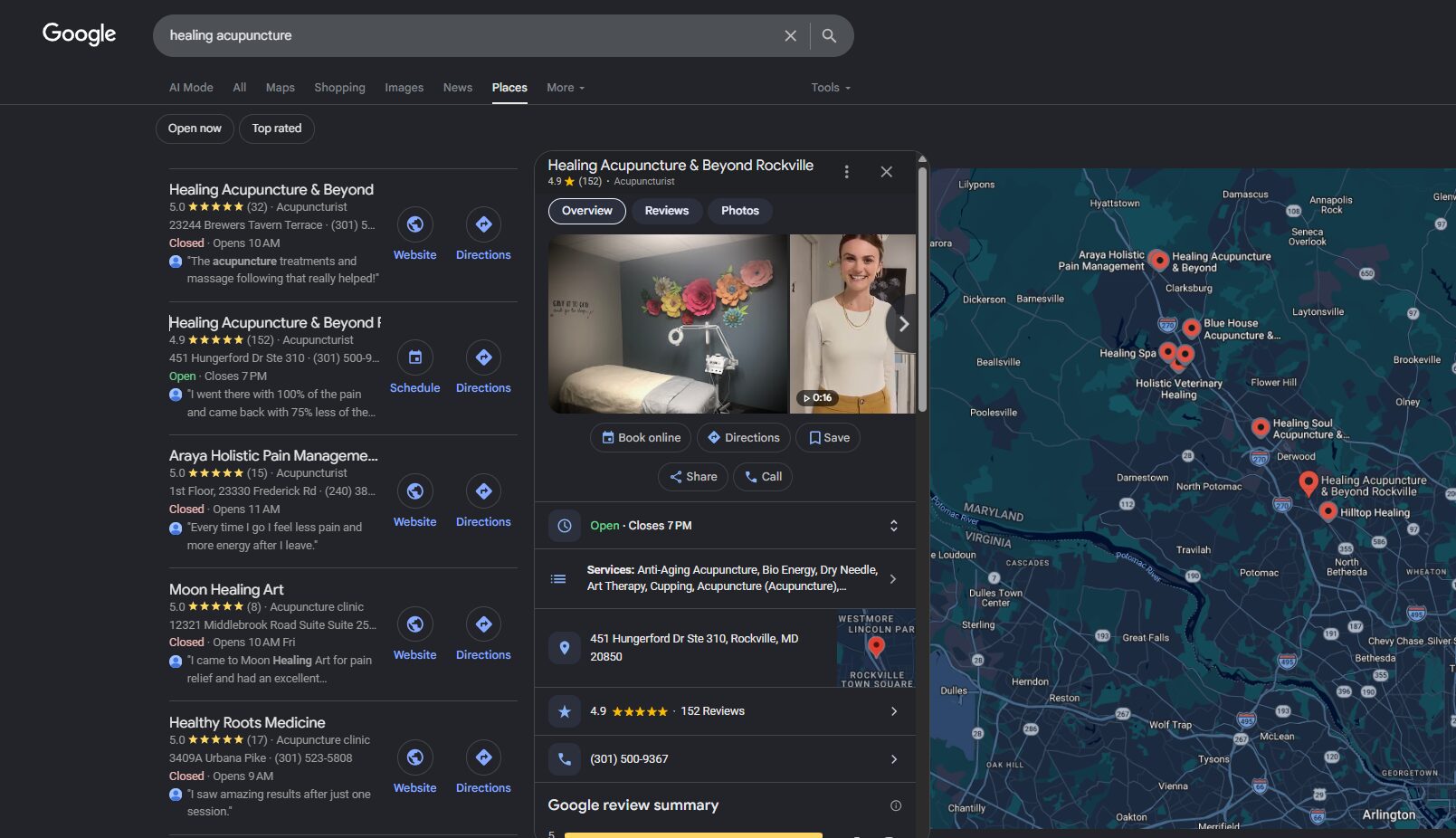The height and width of the screenshot is (838, 1456).
Task: Select Healing Acupuncture & Beyond Rockville map pin
Action: pyautogui.click(x=1308, y=483)
